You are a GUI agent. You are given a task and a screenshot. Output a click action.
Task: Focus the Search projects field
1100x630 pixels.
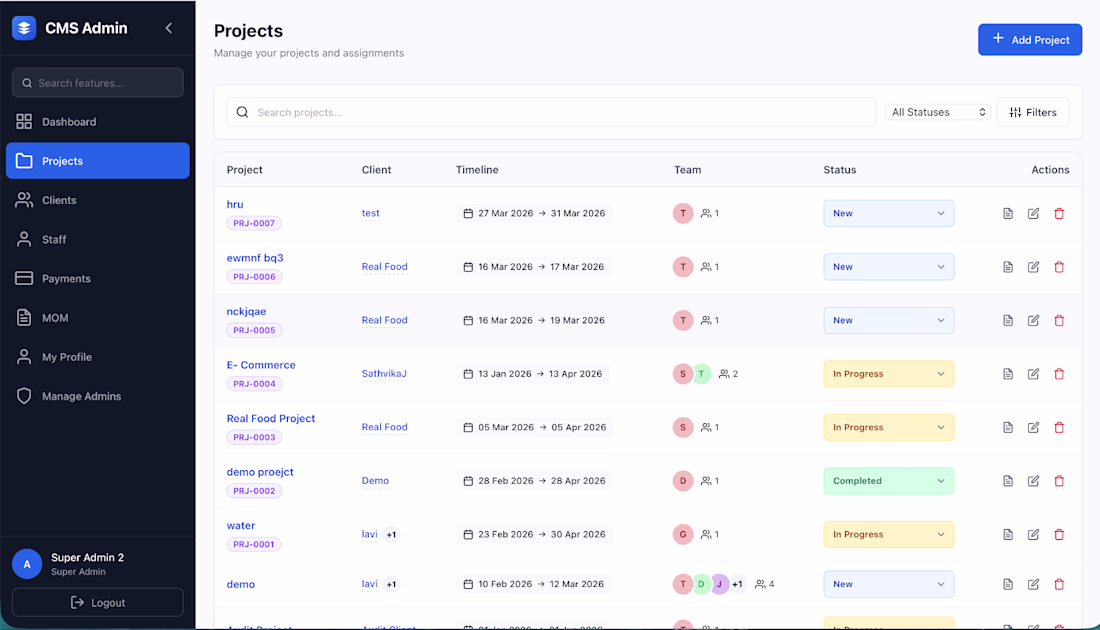click(551, 112)
